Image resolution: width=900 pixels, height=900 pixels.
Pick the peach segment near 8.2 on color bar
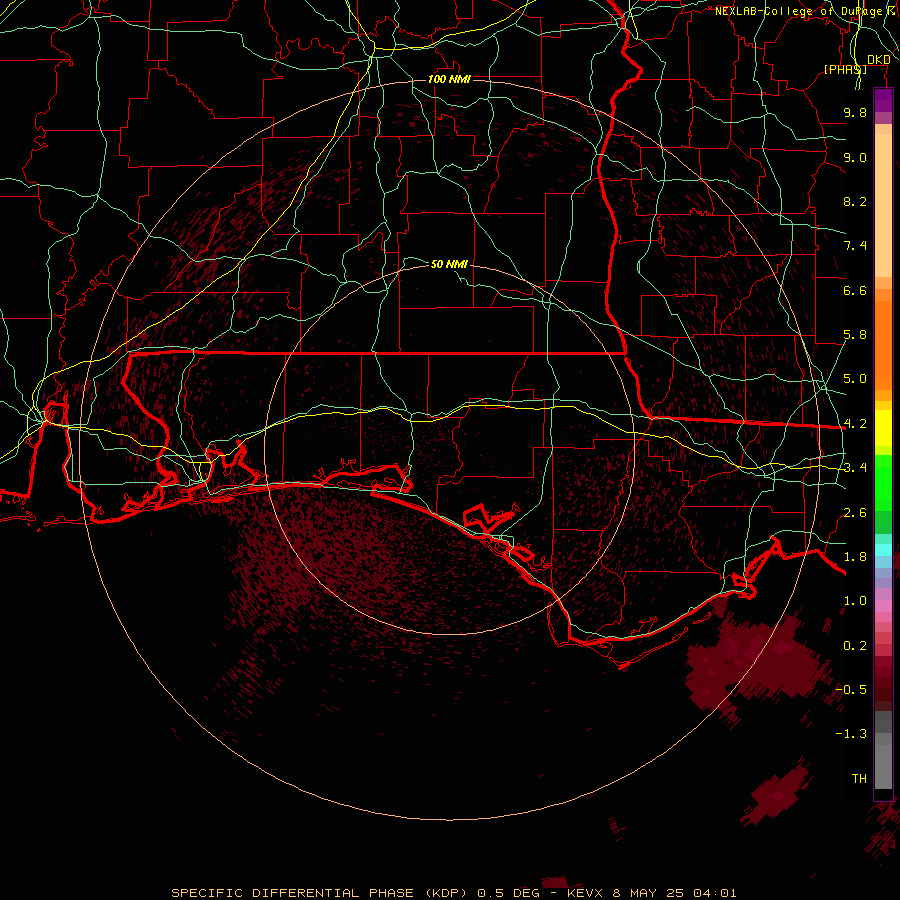point(883,205)
